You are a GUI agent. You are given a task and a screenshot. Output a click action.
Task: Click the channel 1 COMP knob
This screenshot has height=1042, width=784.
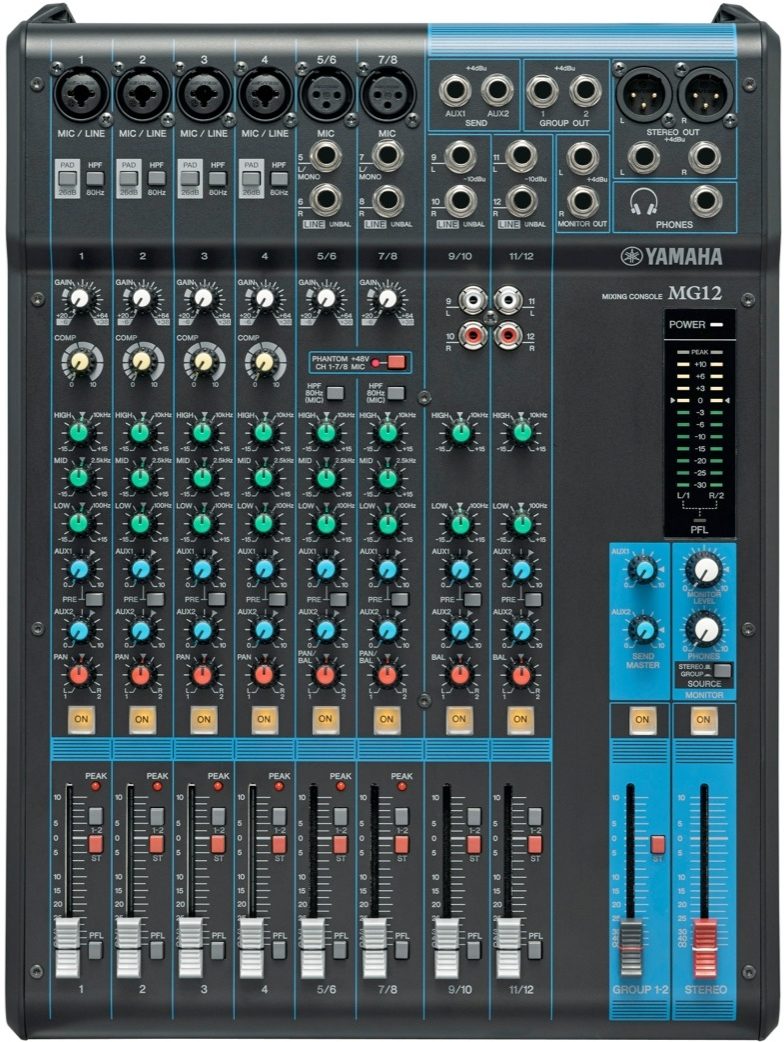coord(81,362)
